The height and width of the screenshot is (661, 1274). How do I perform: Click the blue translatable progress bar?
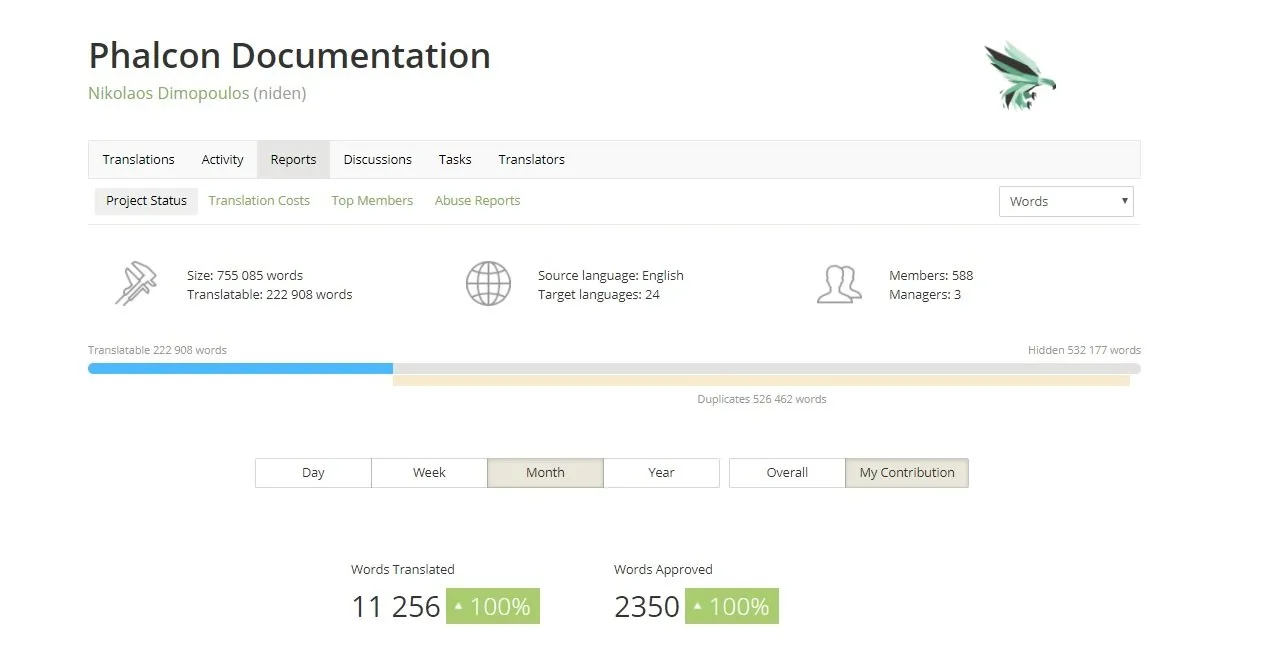[x=240, y=368]
